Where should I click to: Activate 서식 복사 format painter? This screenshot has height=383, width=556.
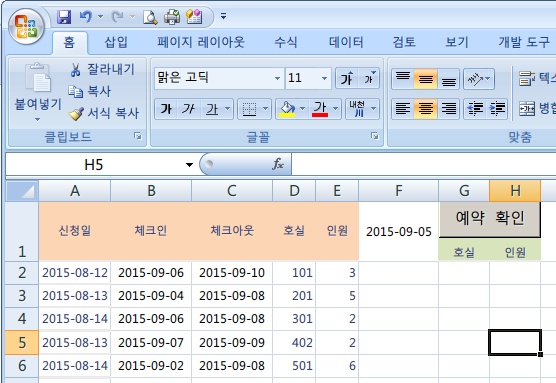[104, 113]
